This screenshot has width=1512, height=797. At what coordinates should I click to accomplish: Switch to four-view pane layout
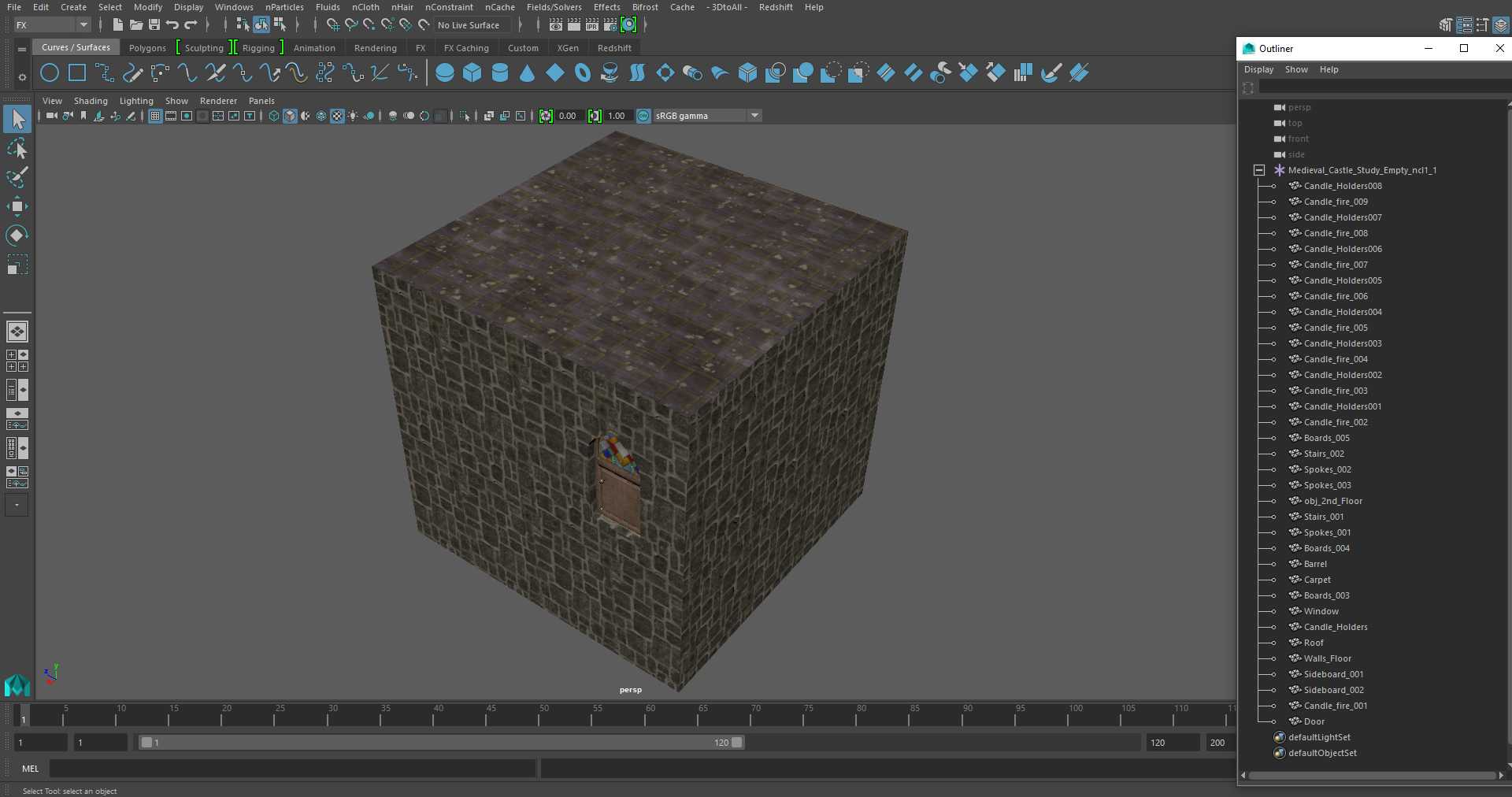point(17,361)
